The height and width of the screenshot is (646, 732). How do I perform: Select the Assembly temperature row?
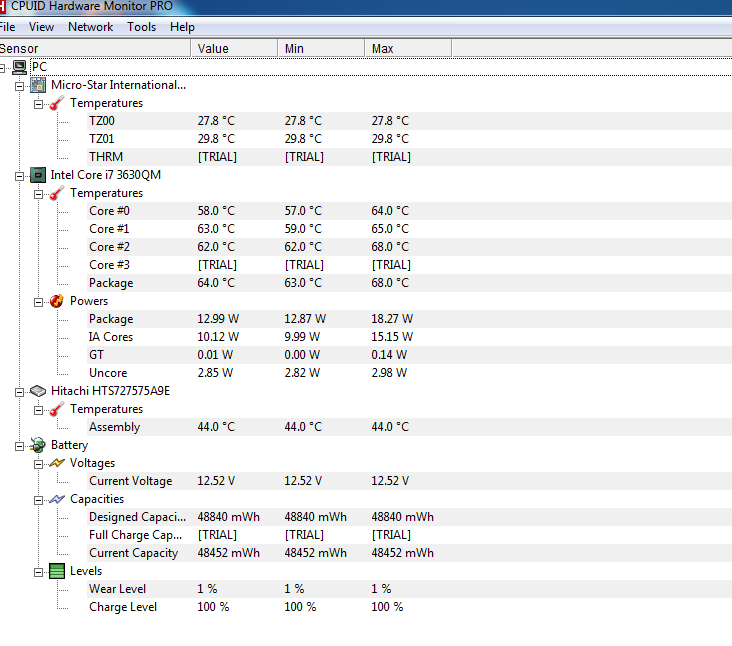(409, 427)
